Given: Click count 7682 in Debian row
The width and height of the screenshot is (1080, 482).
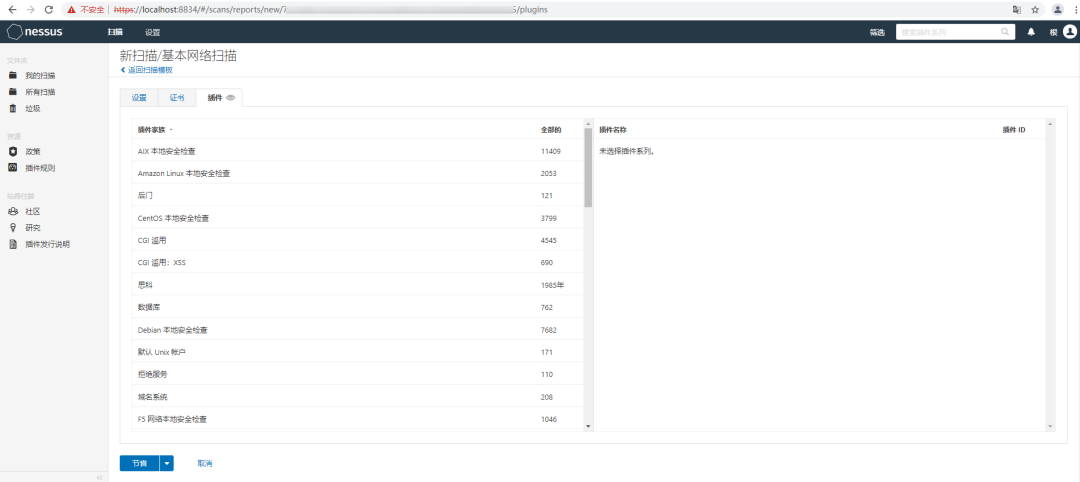Looking at the screenshot, I should click(x=549, y=330).
